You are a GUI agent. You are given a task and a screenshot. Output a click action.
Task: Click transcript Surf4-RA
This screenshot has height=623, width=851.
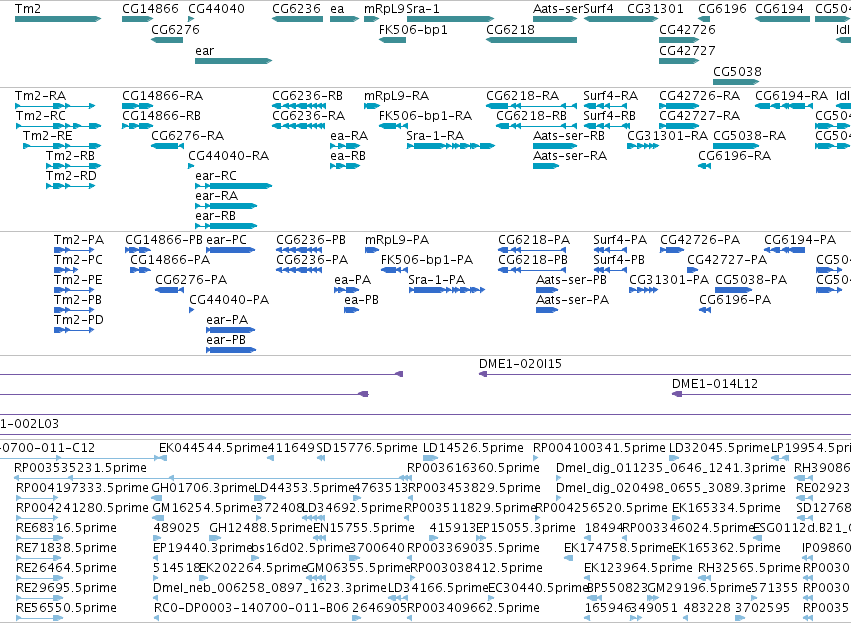click(607, 106)
